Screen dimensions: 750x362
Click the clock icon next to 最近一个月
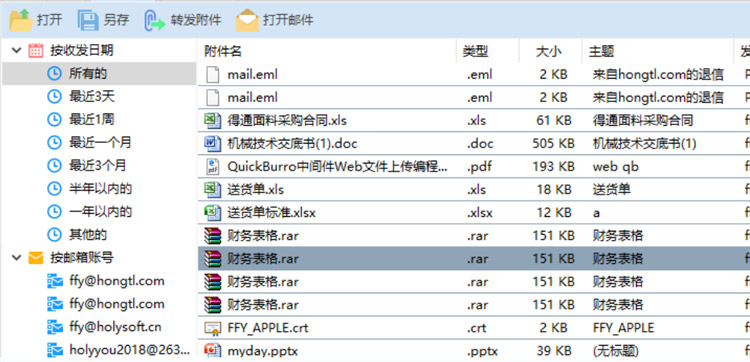click(55, 142)
